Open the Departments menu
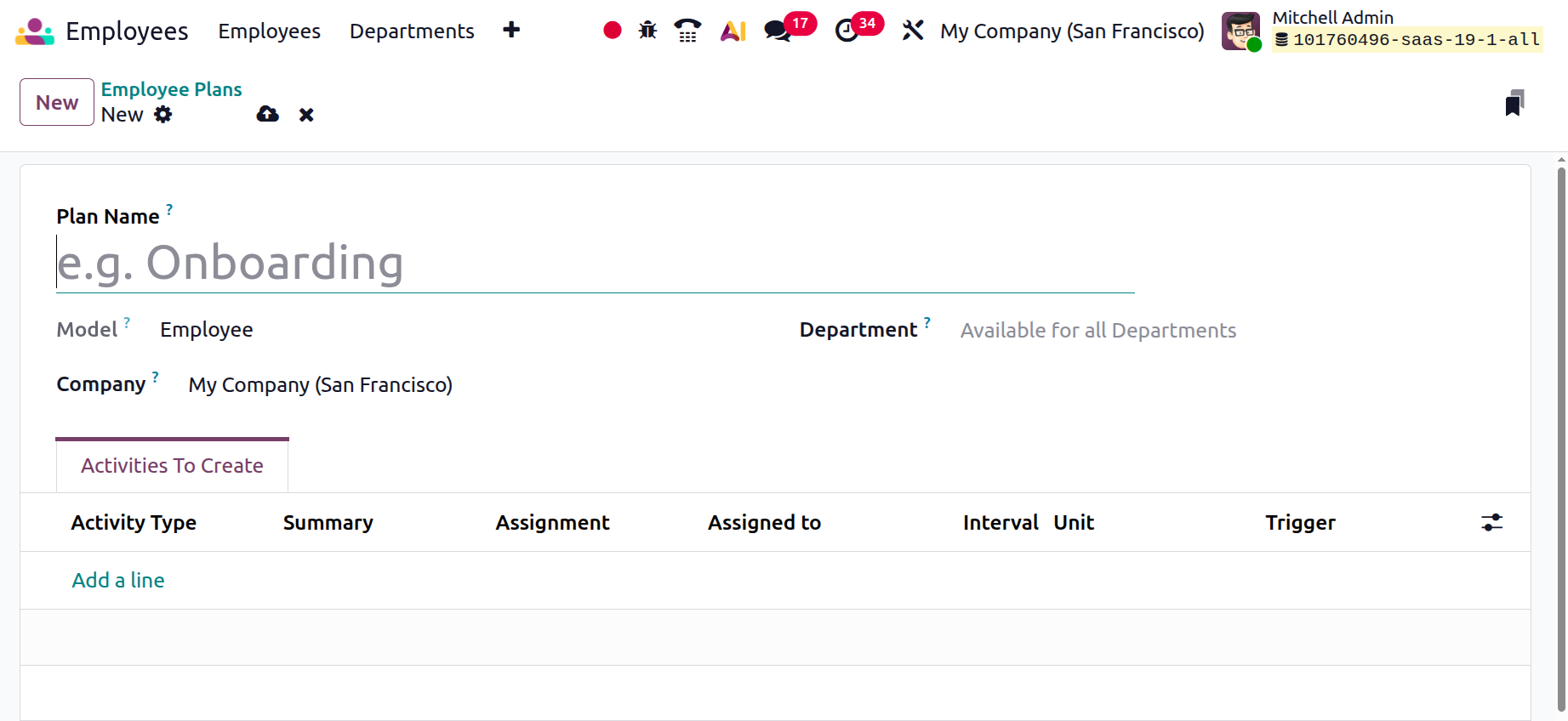1568x721 pixels. pos(412,31)
